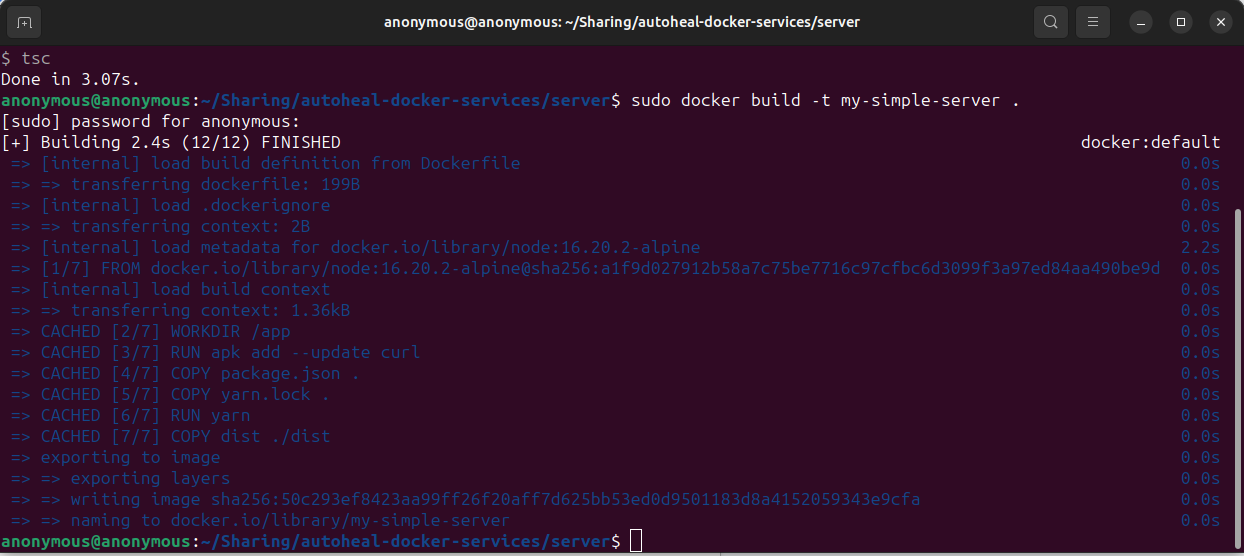This screenshot has height=556, width=1244.
Task: Select the node:16.20.2-alpine metadata line
Action: point(370,247)
